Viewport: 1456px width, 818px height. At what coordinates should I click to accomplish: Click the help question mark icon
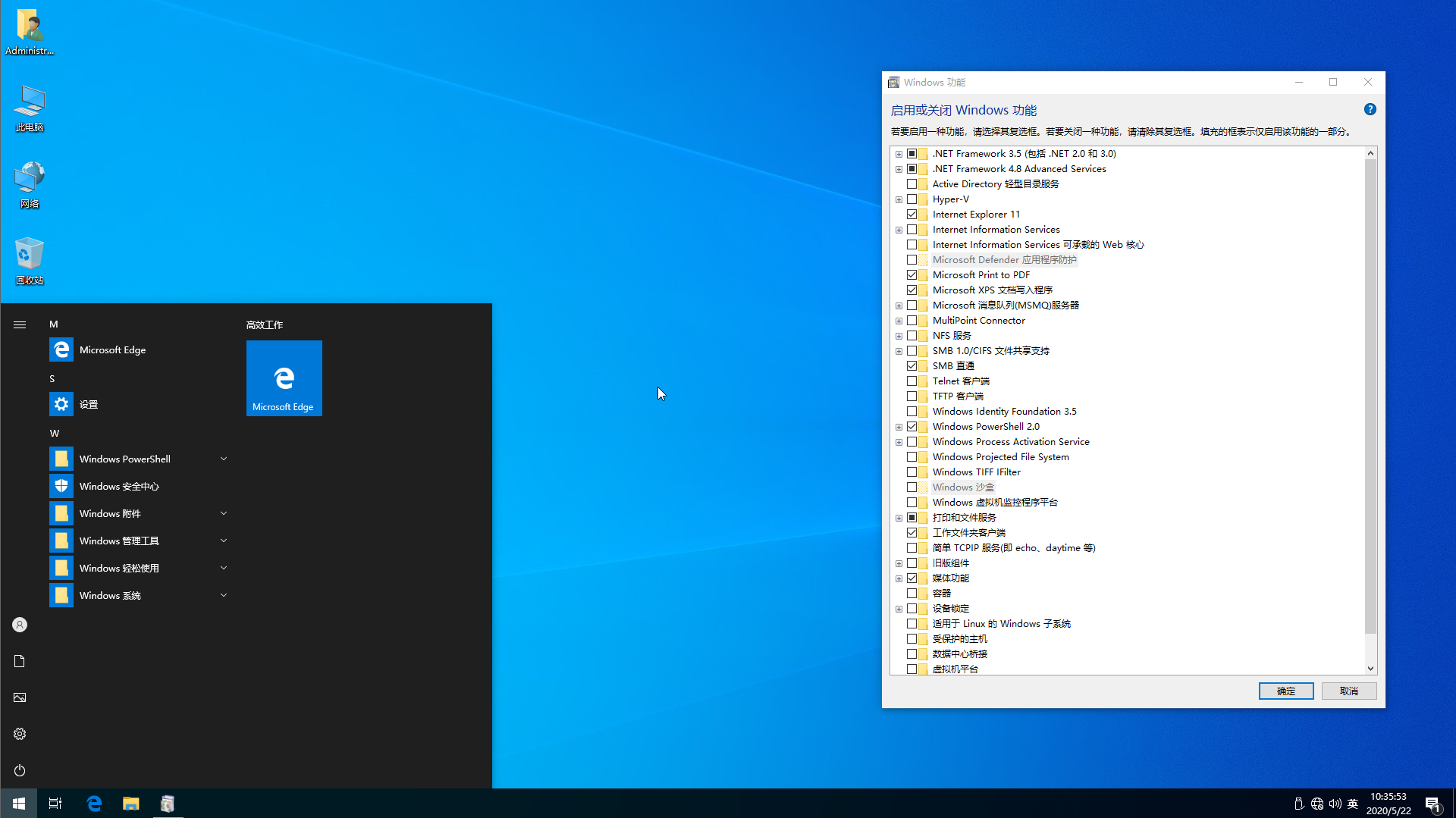[x=1370, y=109]
